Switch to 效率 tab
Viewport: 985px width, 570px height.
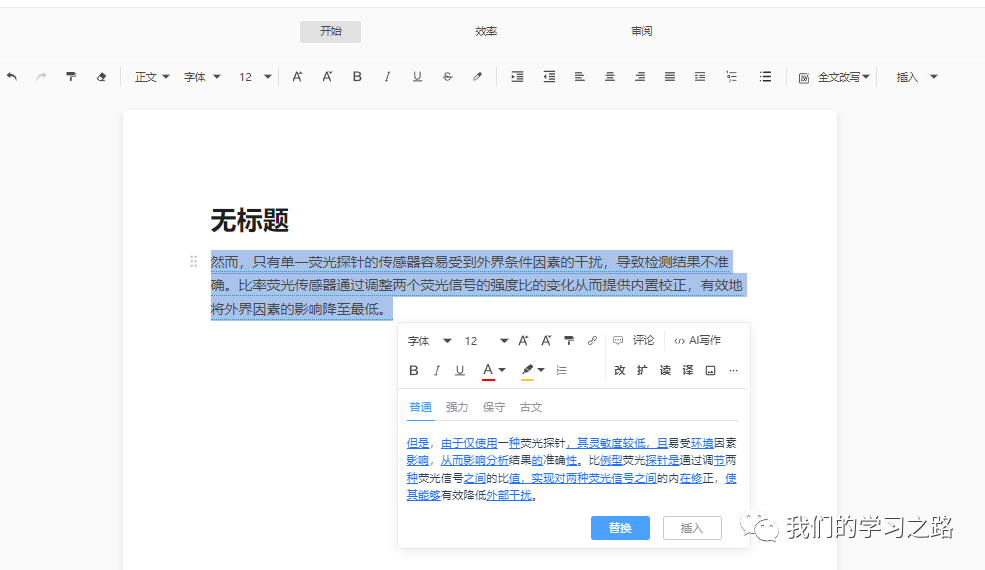[486, 31]
